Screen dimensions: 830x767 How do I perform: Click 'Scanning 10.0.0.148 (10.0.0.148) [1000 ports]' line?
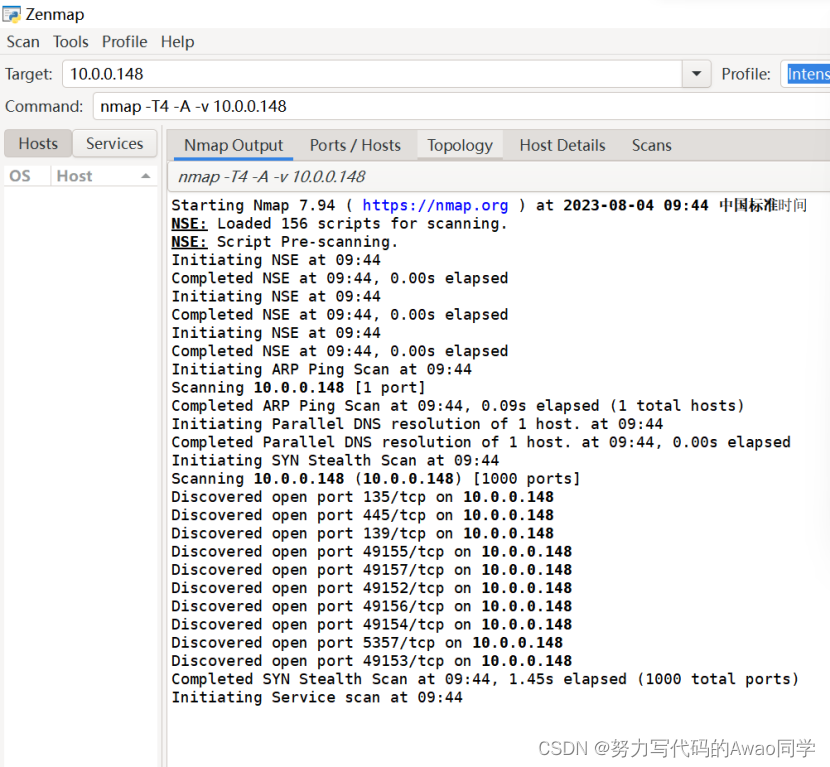[376, 479]
